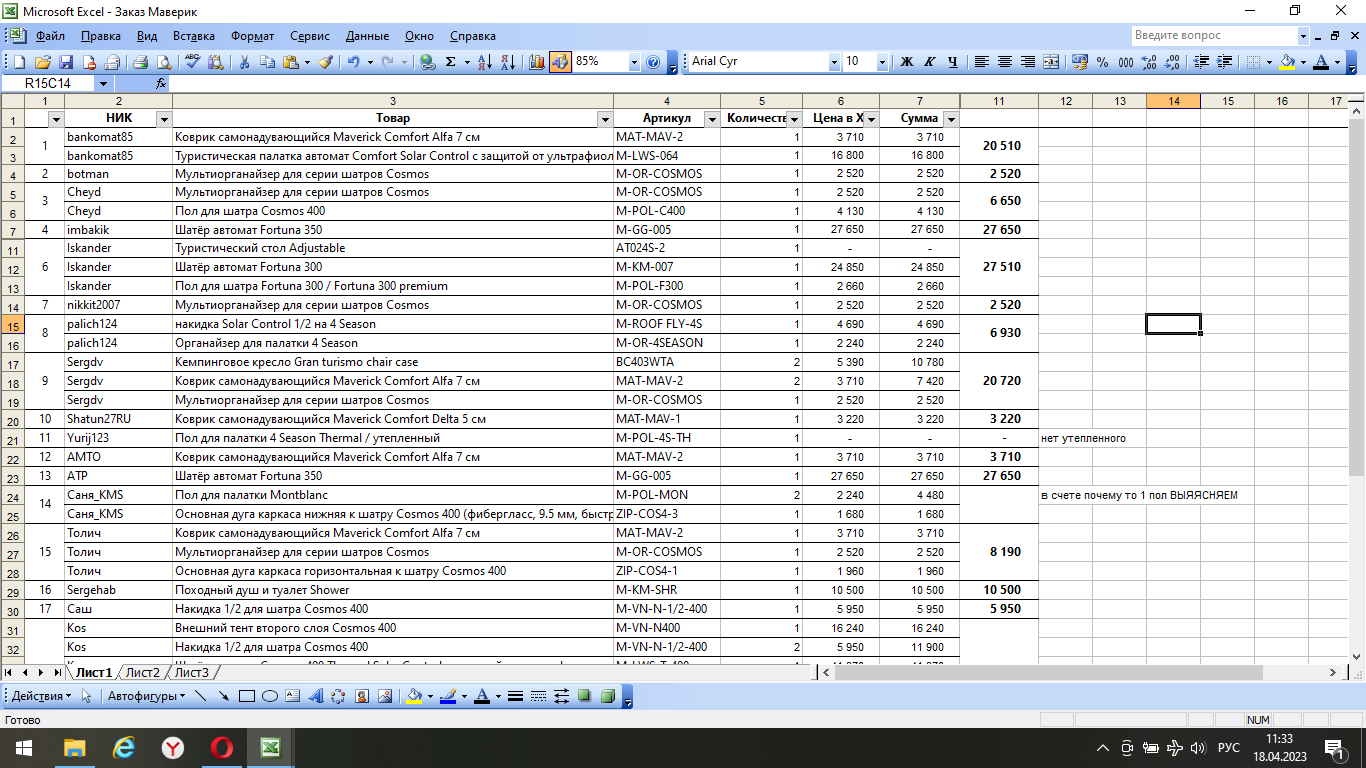The width and height of the screenshot is (1366, 768).
Task: Expand the zoom 85% dropdown
Action: click(634, 62)
